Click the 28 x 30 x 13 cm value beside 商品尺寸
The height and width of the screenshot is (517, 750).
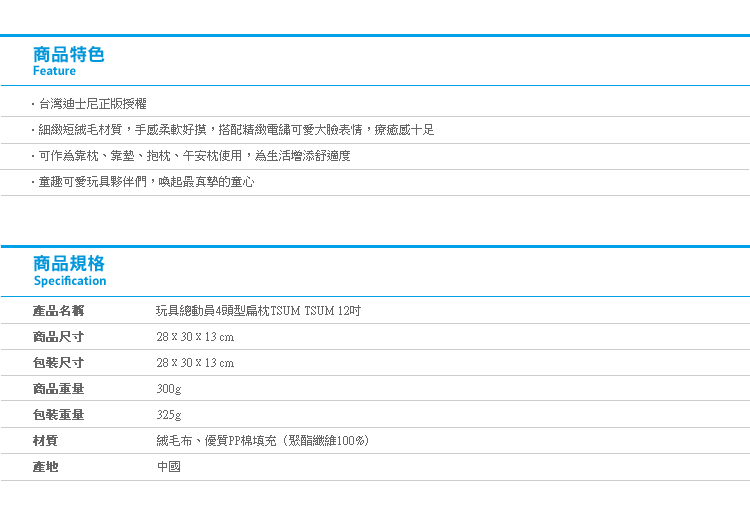pos(195,337)
